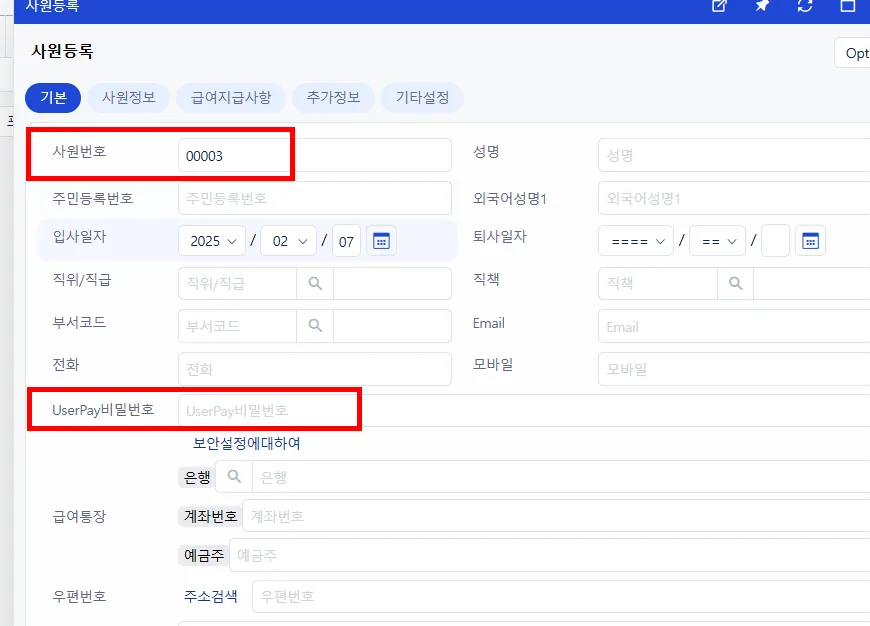Click the pin icon in title bar
Screen dimensions: 870x626
[762, 6]
